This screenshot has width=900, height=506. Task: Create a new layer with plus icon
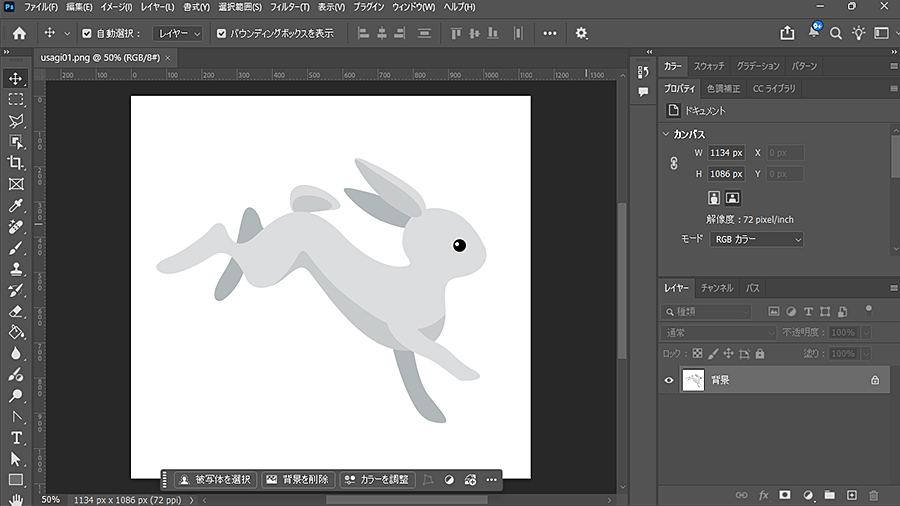(x=851, y=495)
